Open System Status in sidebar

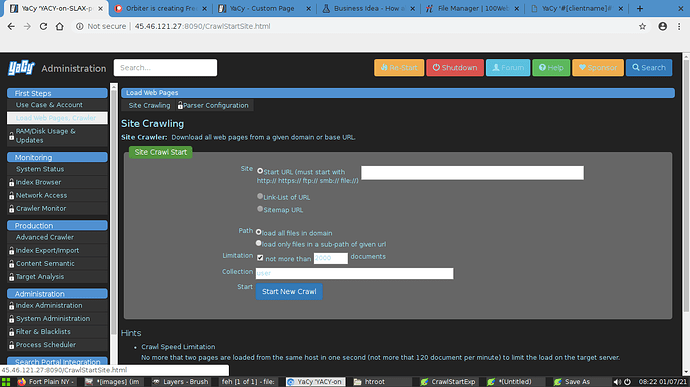click(57, 169)
